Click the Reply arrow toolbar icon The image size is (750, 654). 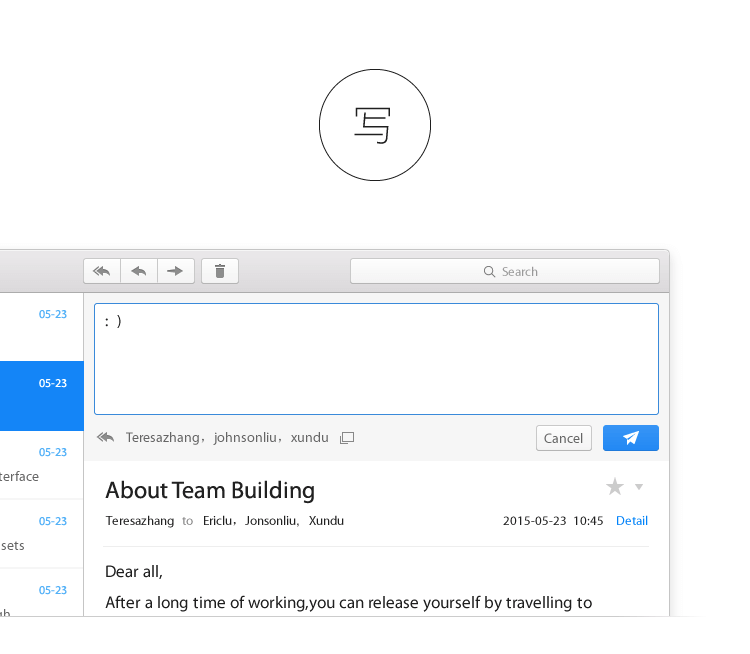click(x=139, y=271)
